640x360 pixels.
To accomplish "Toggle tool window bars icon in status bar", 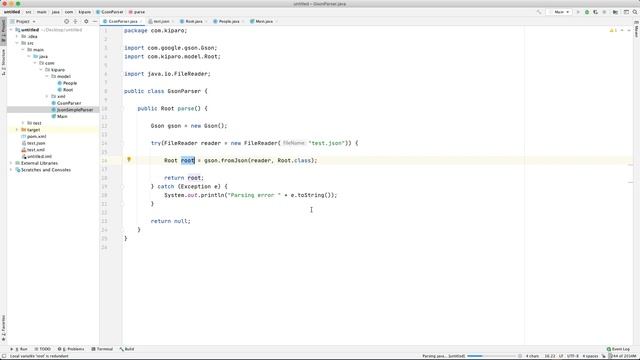I will click(x=4, y=356).
